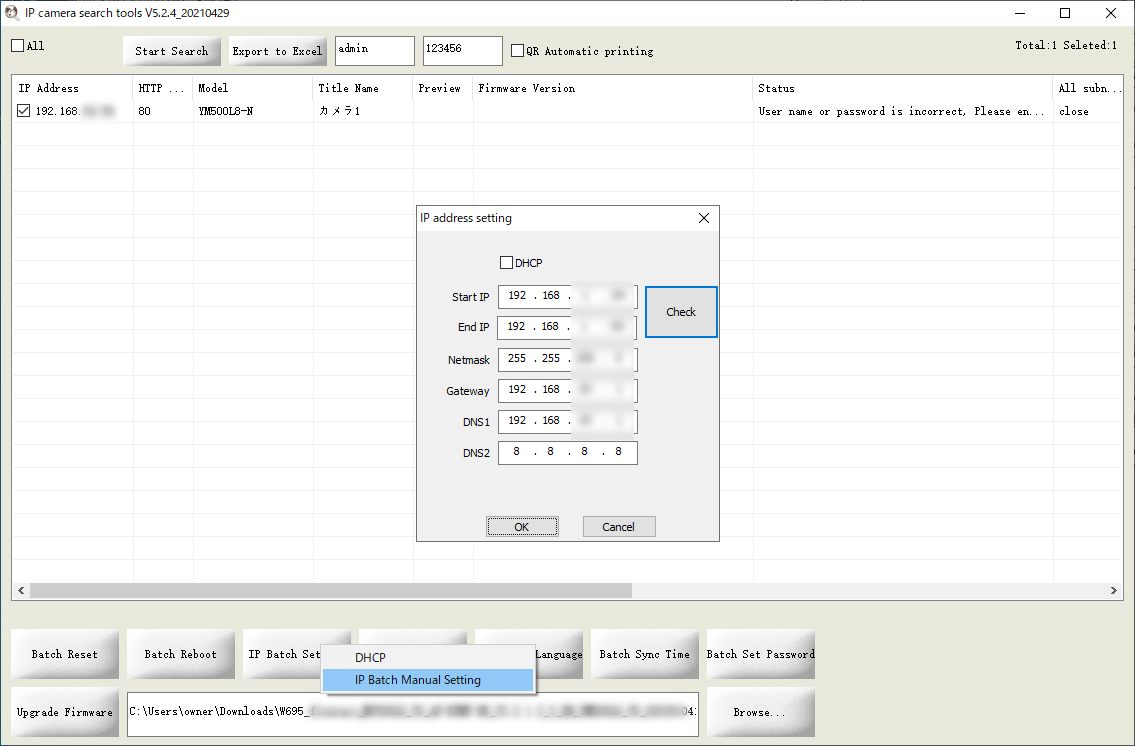Image resolution: width=1135 pixels, height=746 pixels.
Task: Confirm the dialog with OK
Action: coord(522,527)
